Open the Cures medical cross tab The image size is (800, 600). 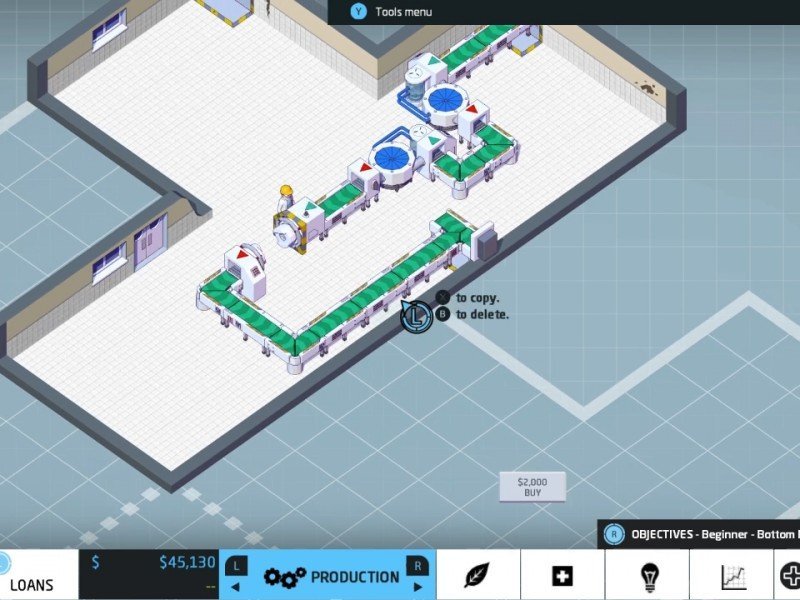(x=562, y=576)
